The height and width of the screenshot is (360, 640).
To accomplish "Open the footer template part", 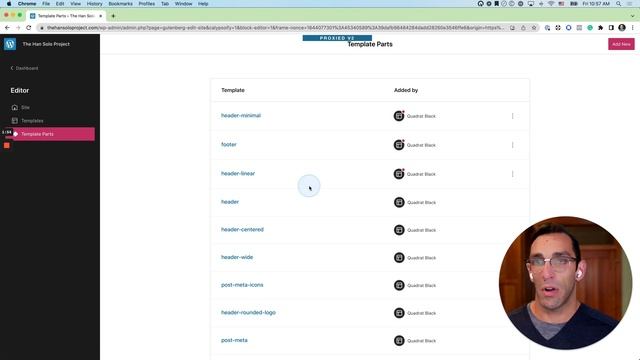I will pyautogui.click(x=229, y=144).
